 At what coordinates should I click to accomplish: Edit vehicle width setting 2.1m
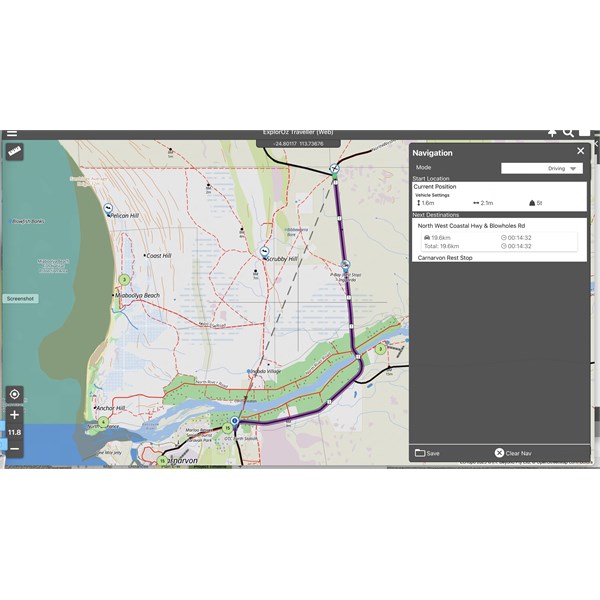[x=481, y=203]
